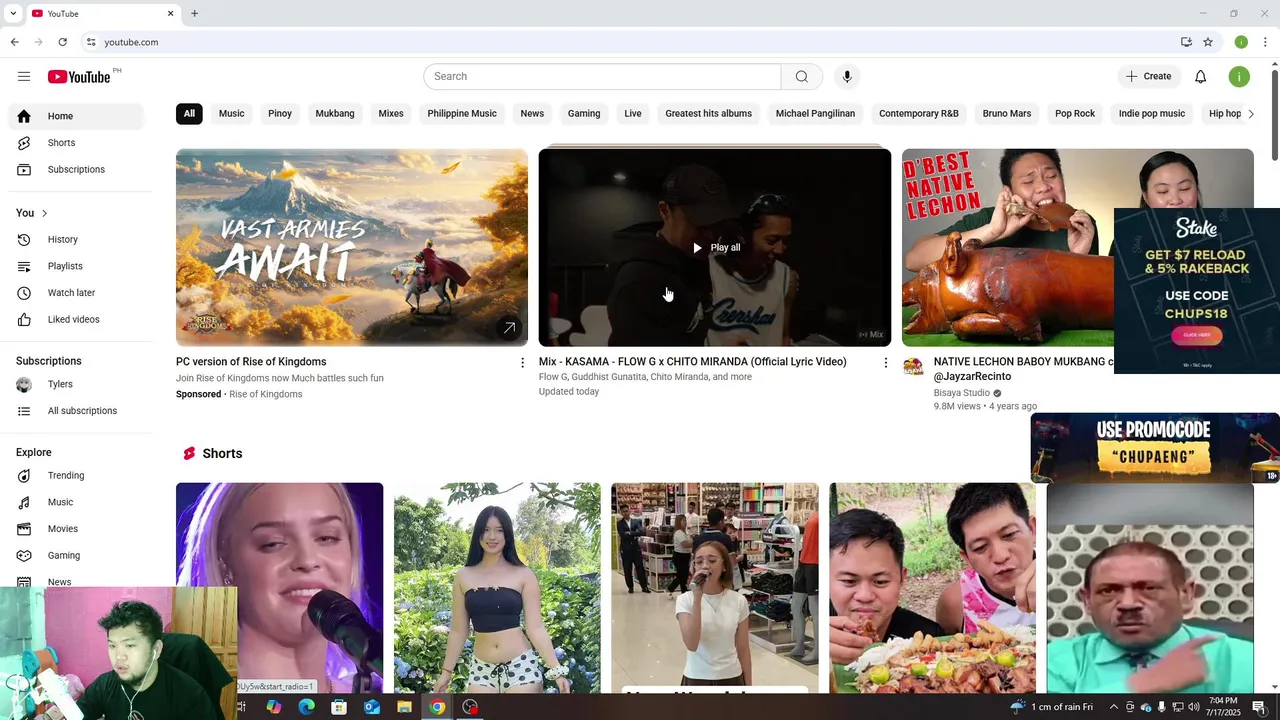The height and width of the screenshot is (720, 1280).
Task: Click the search magnifier button
Action: click(801, 77)
